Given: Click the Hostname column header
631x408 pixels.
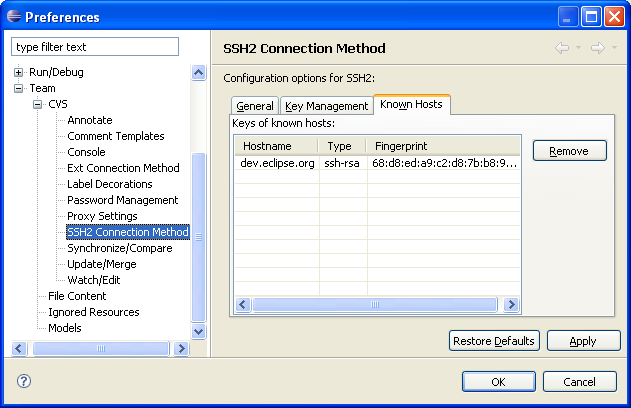Looking at the screenshot, I should [276, 146].
